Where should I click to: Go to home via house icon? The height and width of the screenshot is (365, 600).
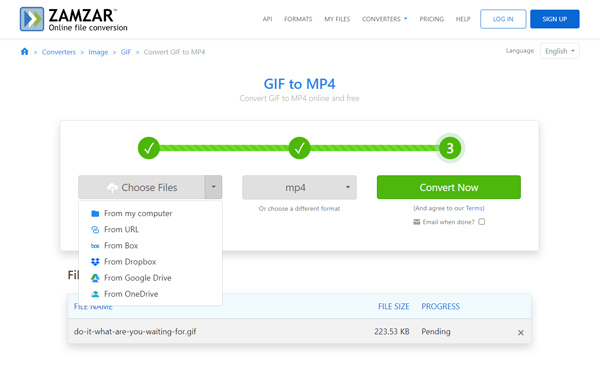point(24,52)
